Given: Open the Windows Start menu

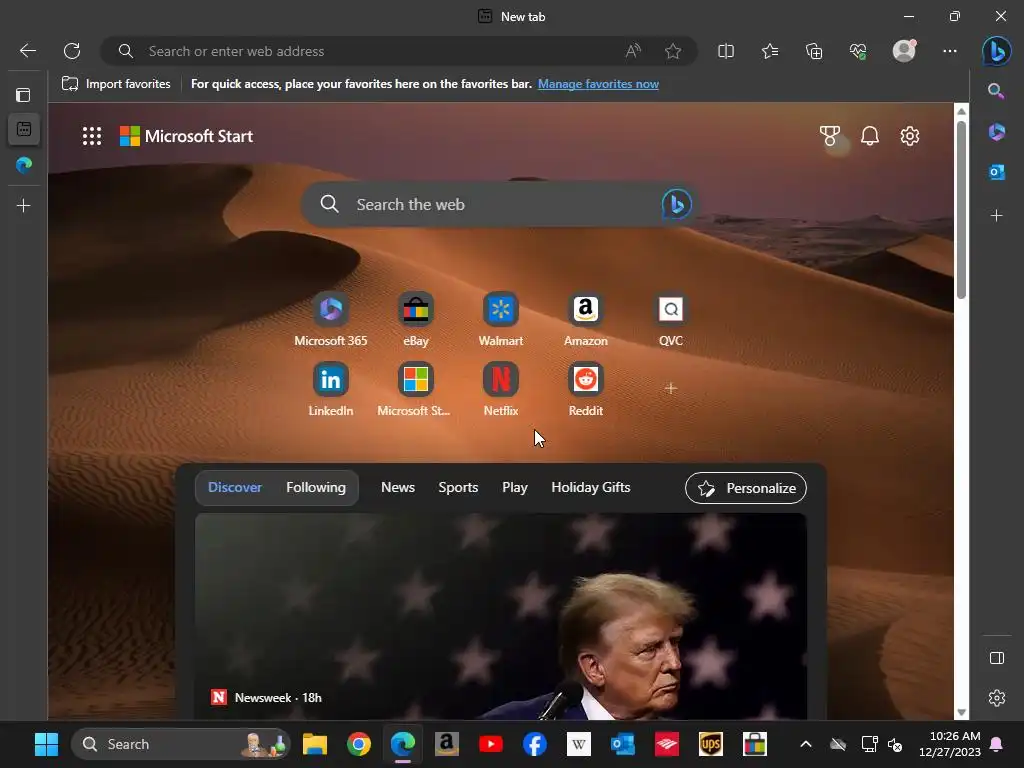Looking at the screenshot, I should (x=46, y=744).
